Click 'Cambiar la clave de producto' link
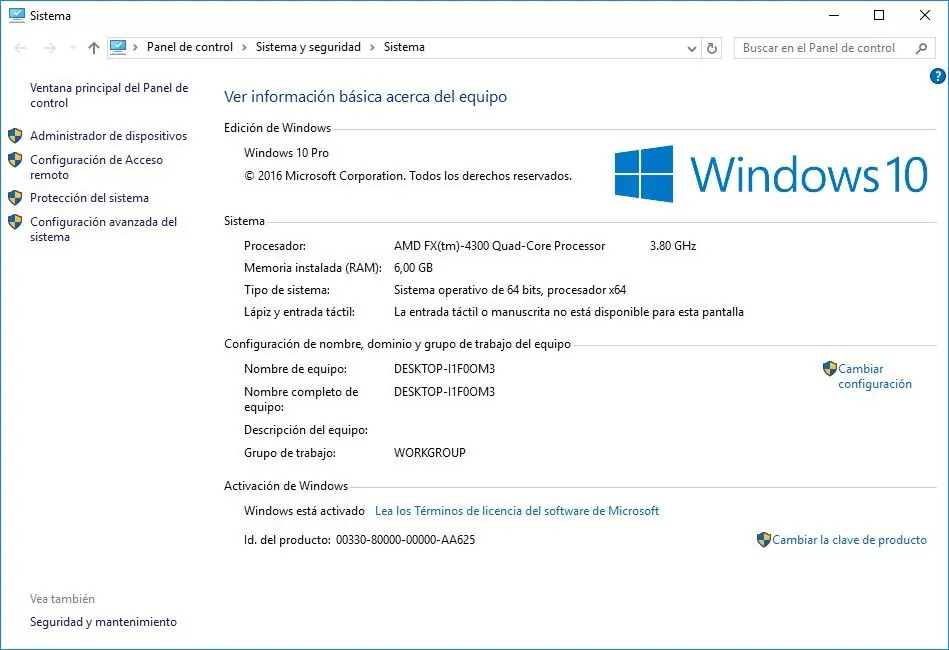949x650 pixels. [x=849, y=540]
